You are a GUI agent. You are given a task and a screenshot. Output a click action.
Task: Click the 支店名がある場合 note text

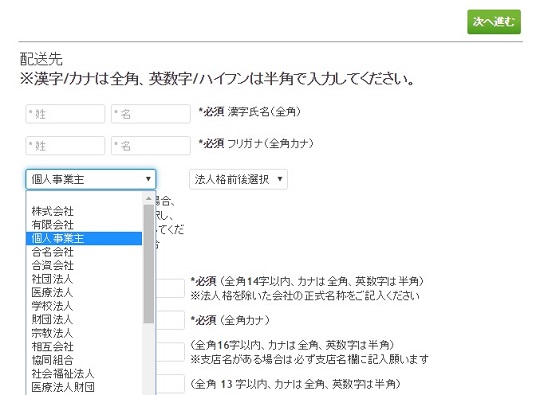pos(310,359)
